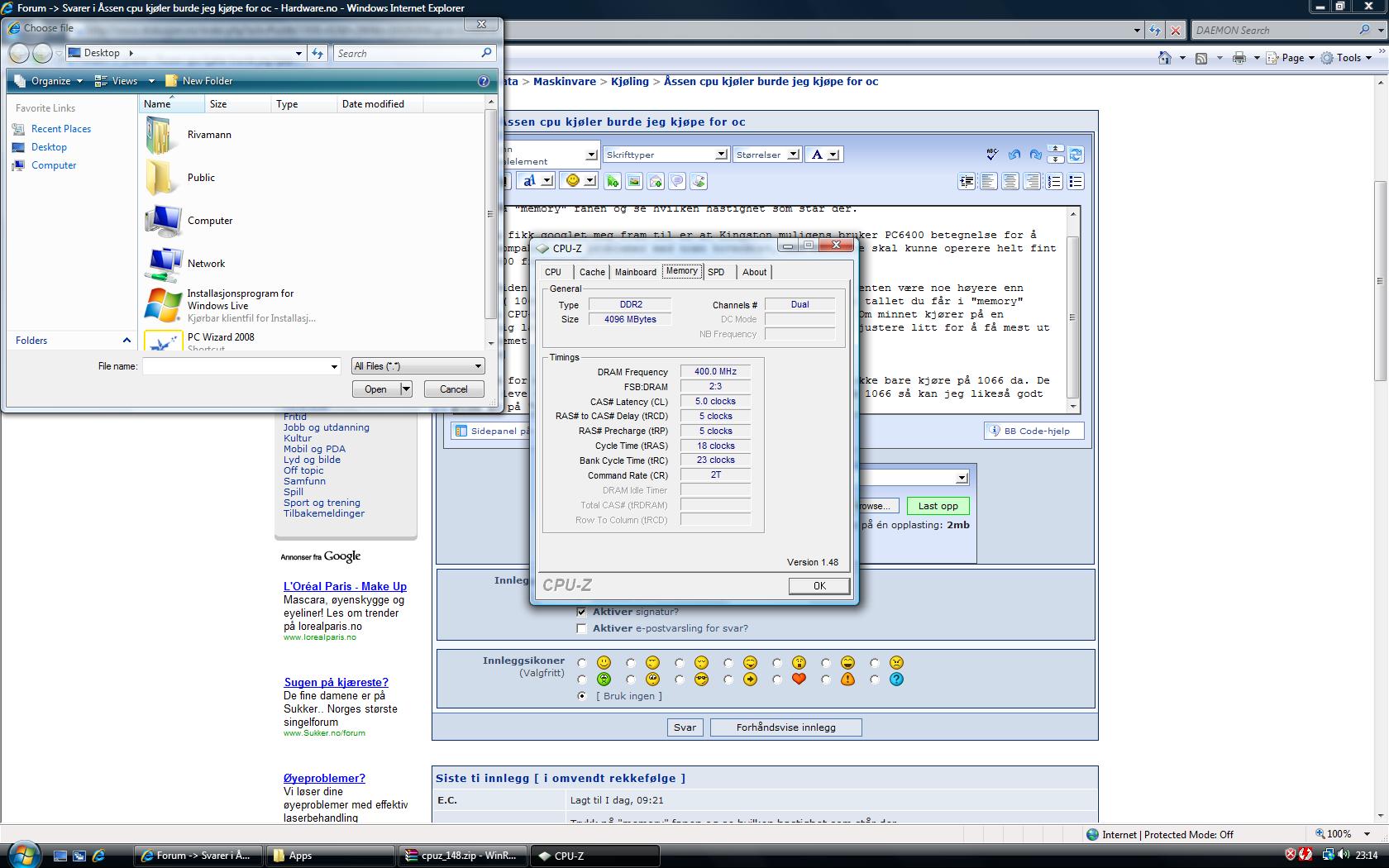Click Cancel in Choose file dialog
The height and width of the screenshot is (868, 1389).
click(453, 389)
